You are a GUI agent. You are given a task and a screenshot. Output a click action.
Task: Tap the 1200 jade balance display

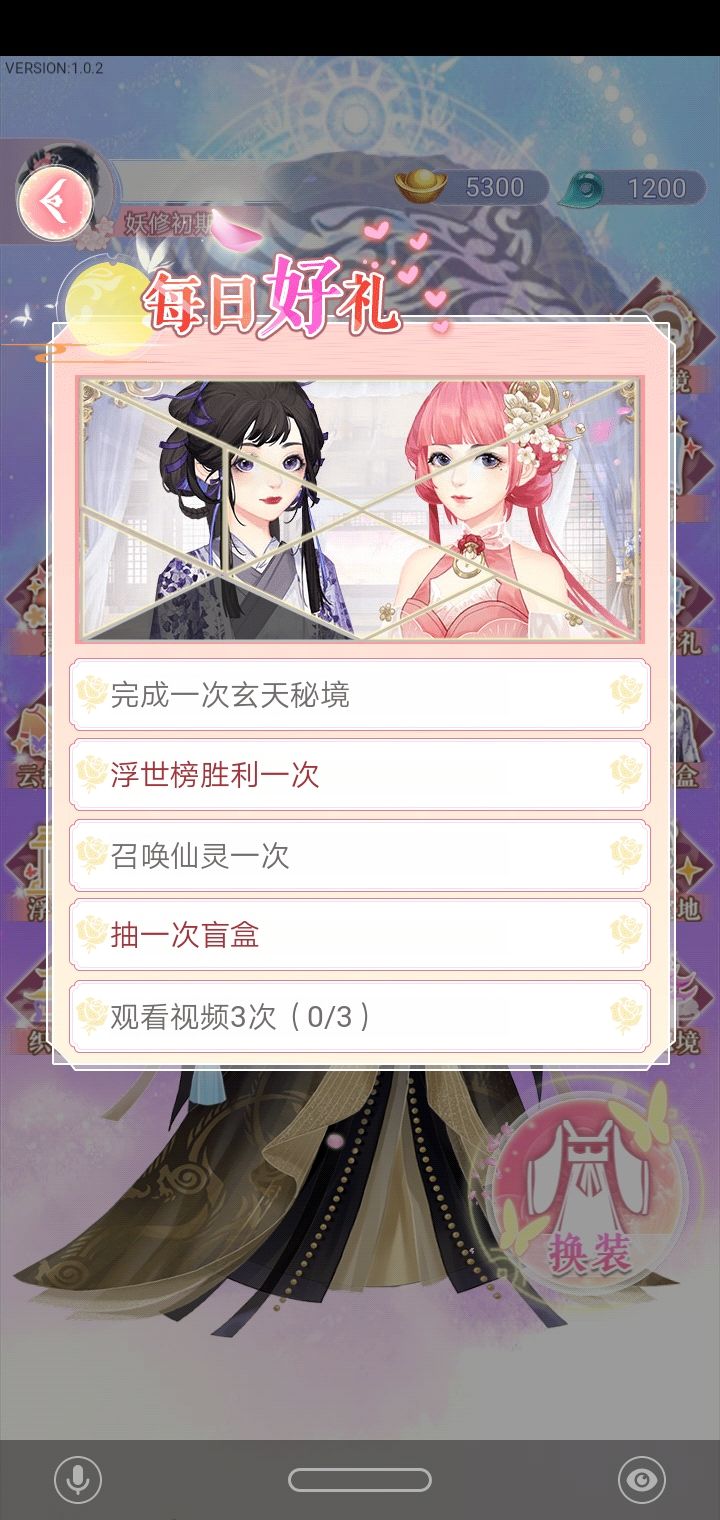coord(633,188)
